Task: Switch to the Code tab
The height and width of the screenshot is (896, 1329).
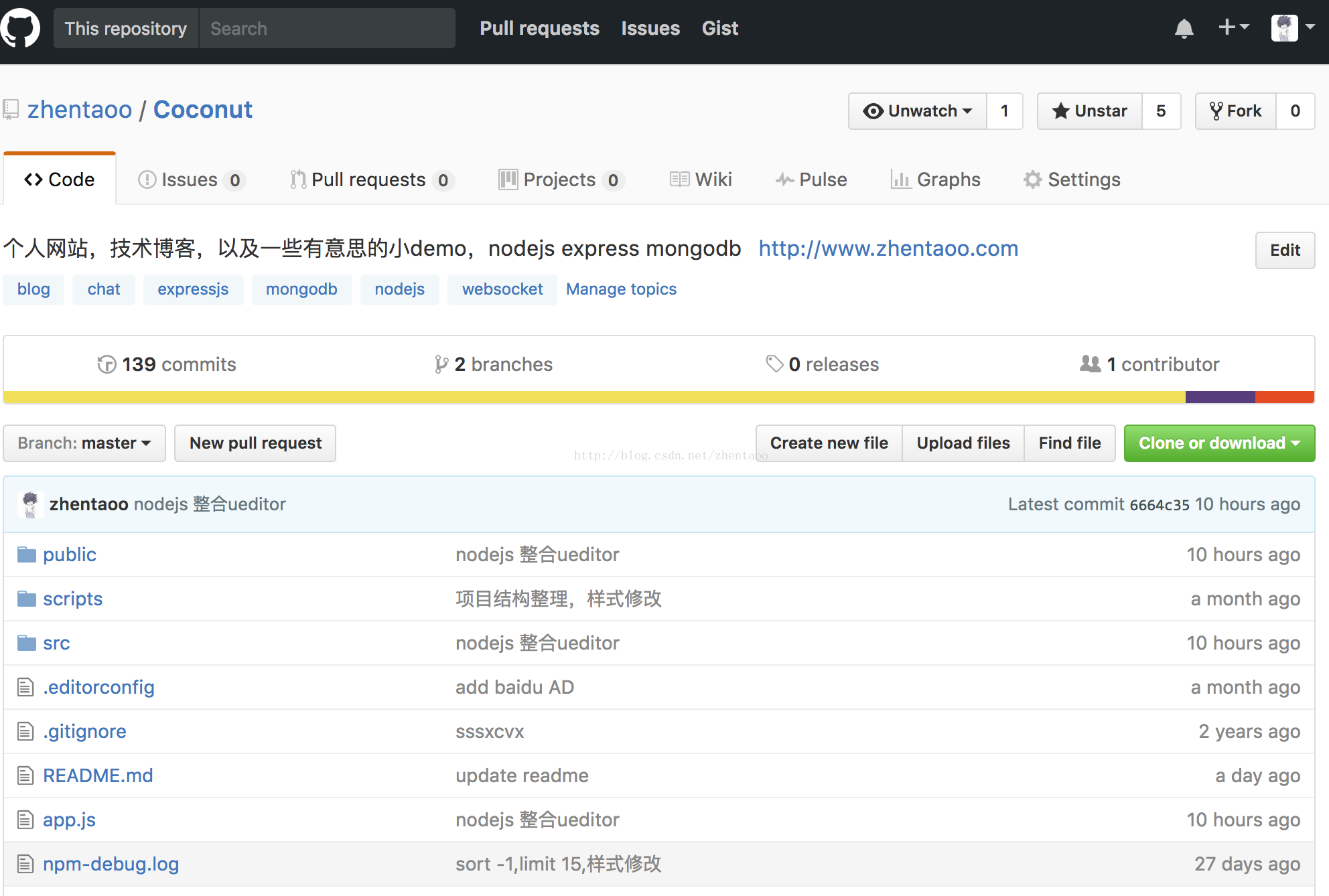Action: coord(60,179)
